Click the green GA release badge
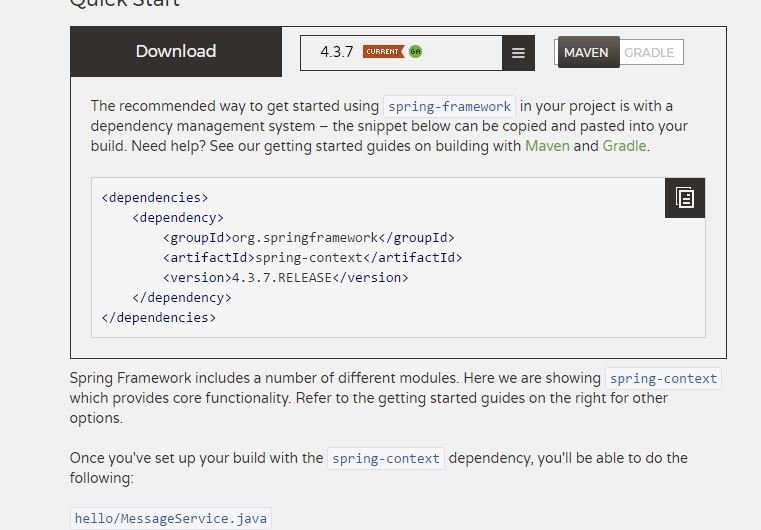This screenshot has height=530, width=761. pyautogui.click(x=415, y=52)
